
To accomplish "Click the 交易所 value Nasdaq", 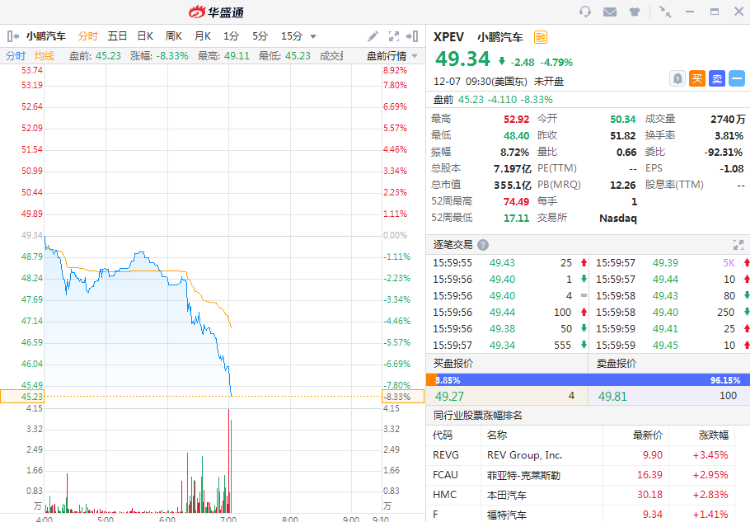I will 618,218.
